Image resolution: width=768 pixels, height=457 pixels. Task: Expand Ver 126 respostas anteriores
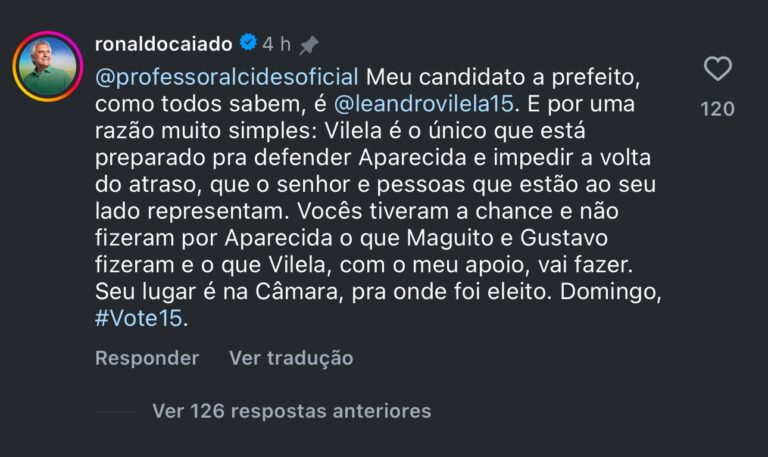click(x=292, y=411)
